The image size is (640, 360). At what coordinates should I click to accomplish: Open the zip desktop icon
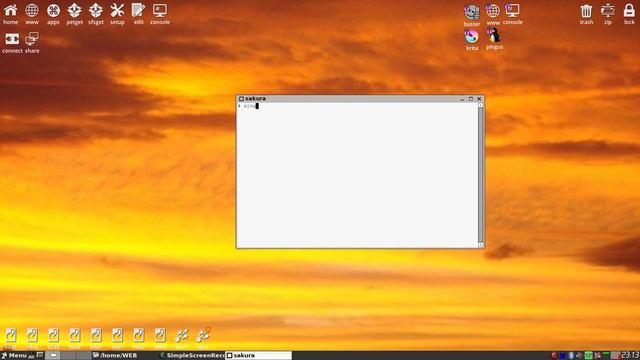pyautogui.click(x=608, y=14)
